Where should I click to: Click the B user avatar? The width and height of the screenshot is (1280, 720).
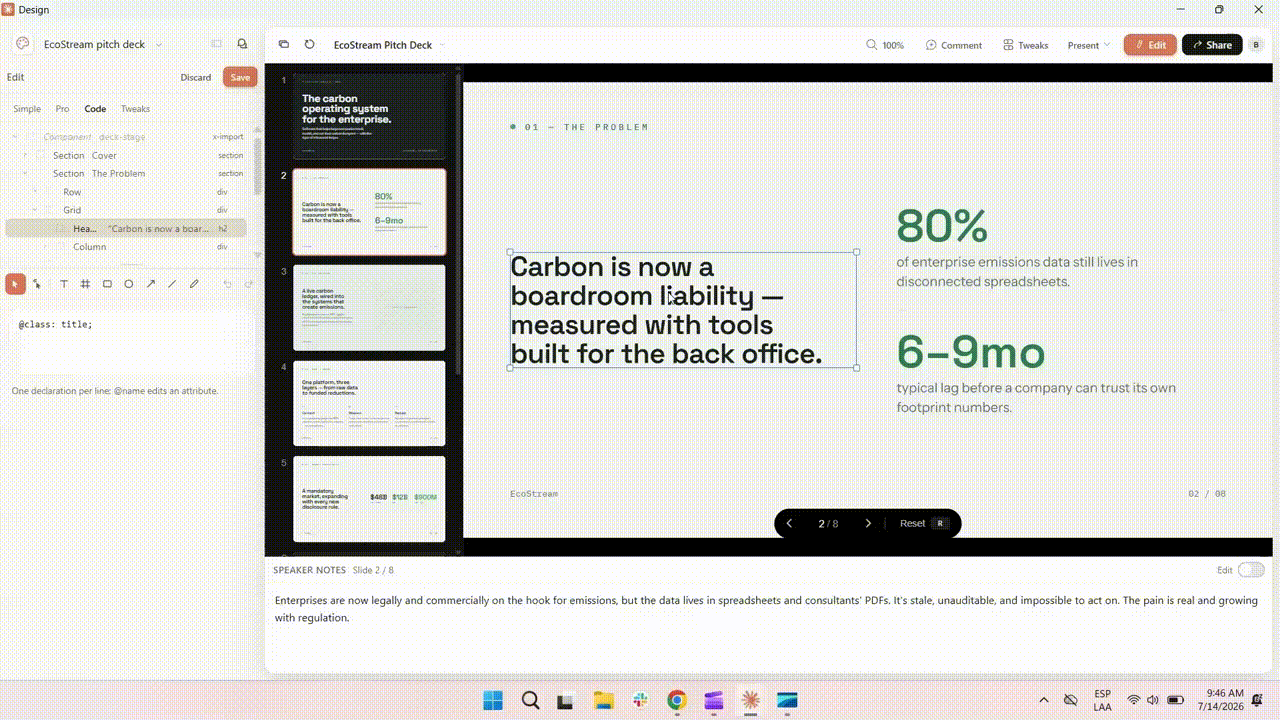1256,45
